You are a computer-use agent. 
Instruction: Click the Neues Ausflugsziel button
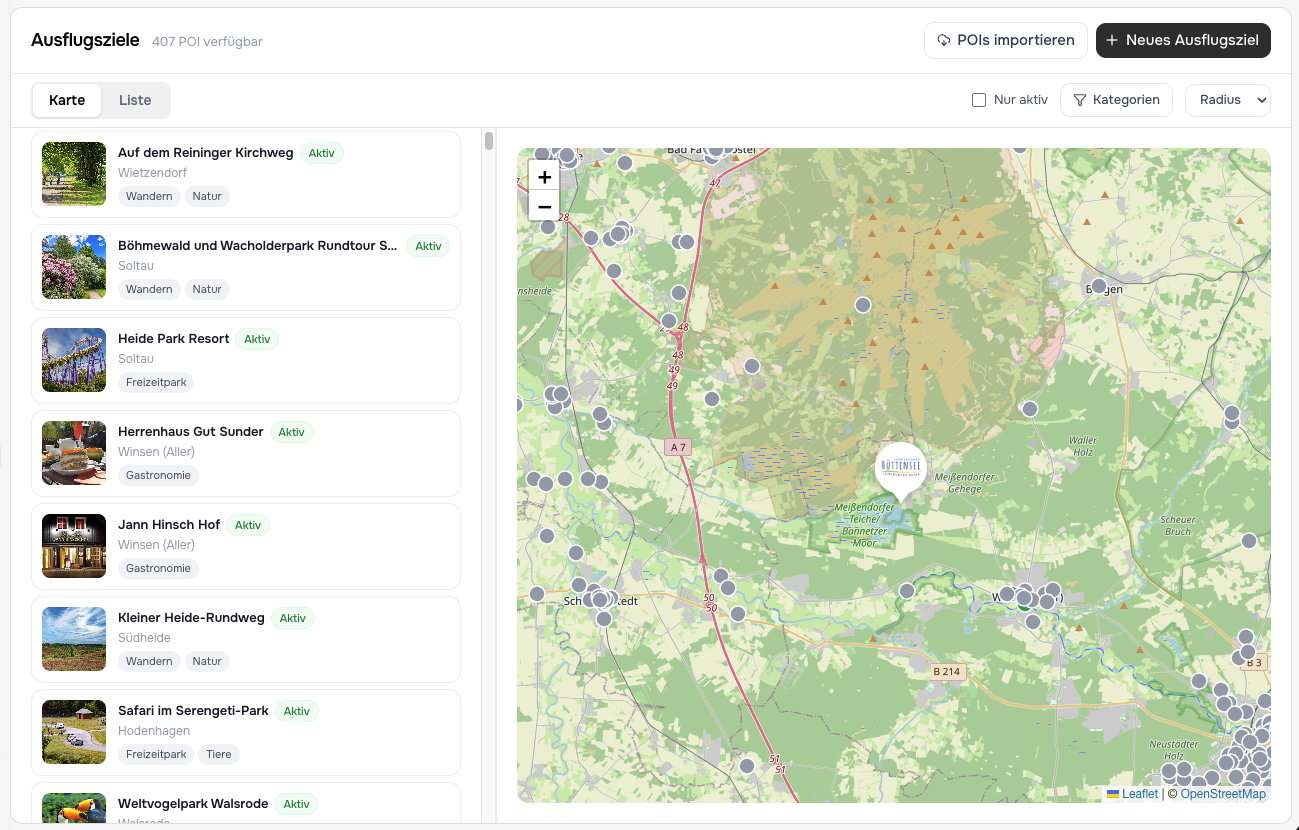click(x=1183, y=41)
